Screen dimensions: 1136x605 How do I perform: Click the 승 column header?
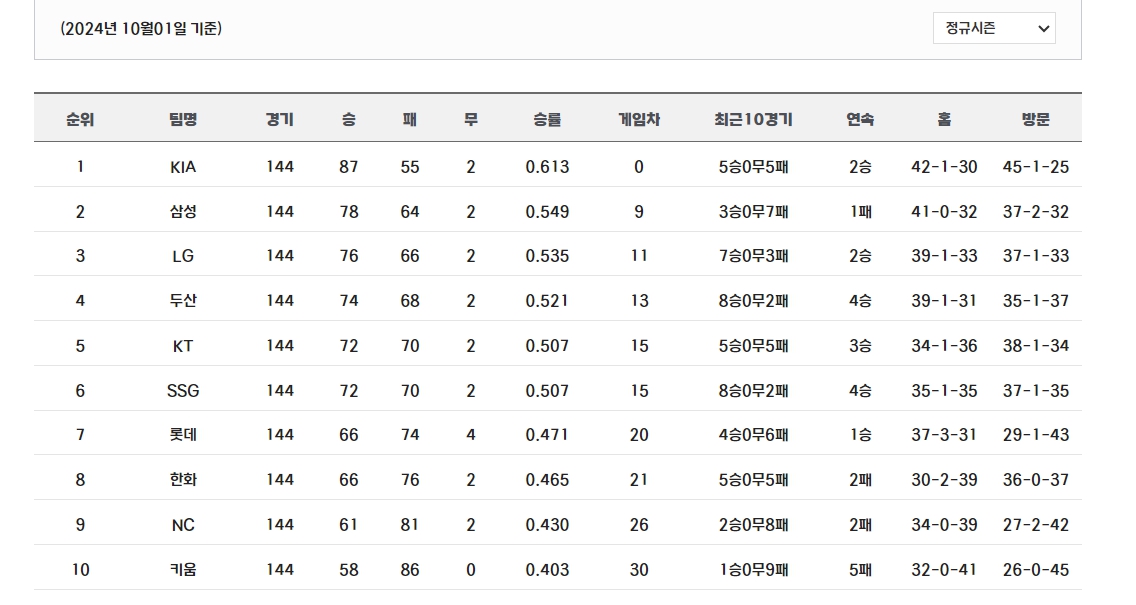tap(348, 120)
